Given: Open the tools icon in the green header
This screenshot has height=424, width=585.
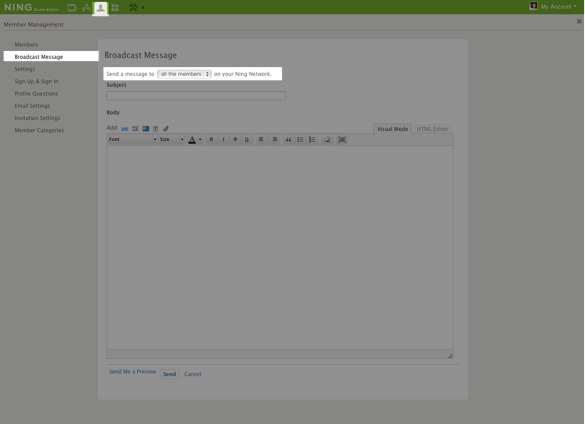Looking at the screenshot, I should coord(133,7).
